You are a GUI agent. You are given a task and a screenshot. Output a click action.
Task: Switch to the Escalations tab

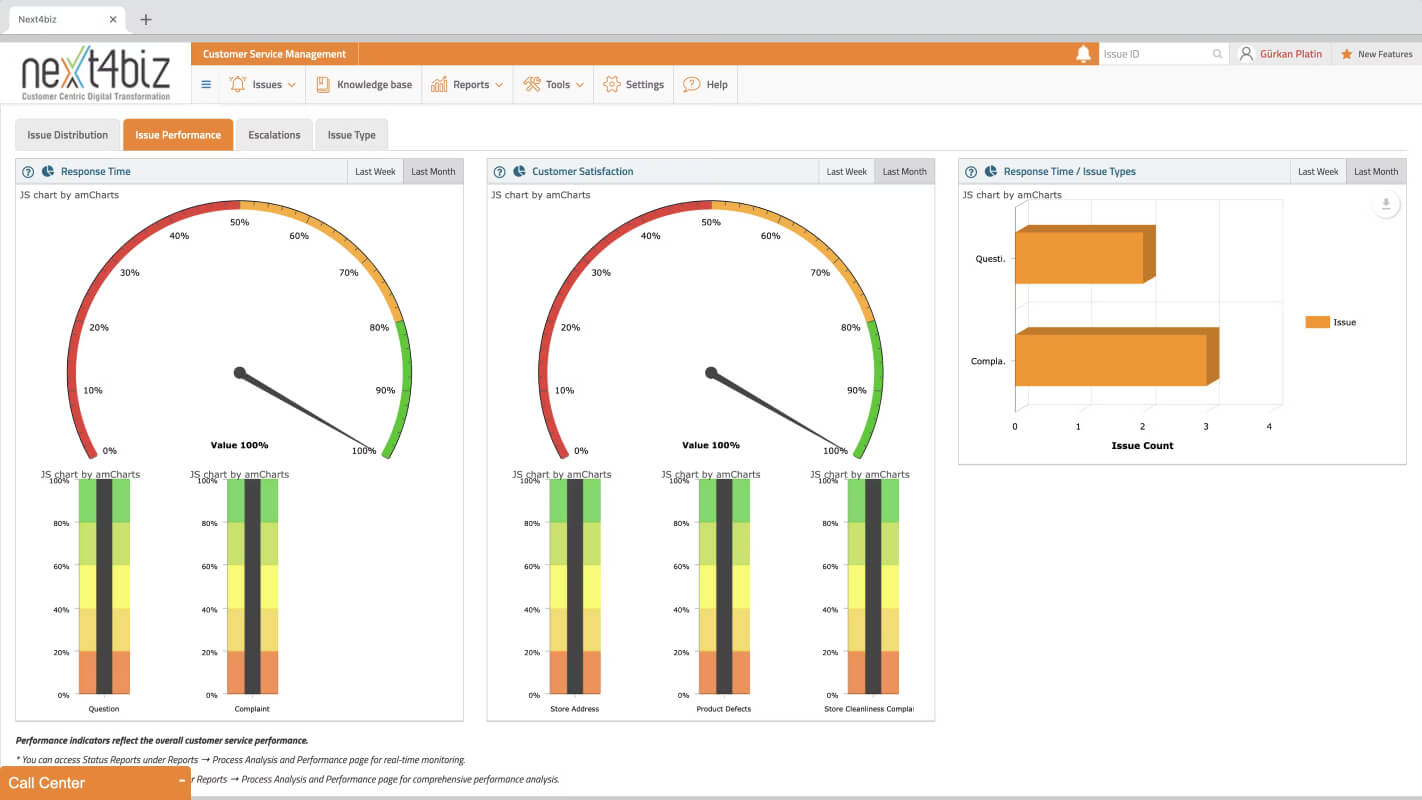click(x=274, y=135)
